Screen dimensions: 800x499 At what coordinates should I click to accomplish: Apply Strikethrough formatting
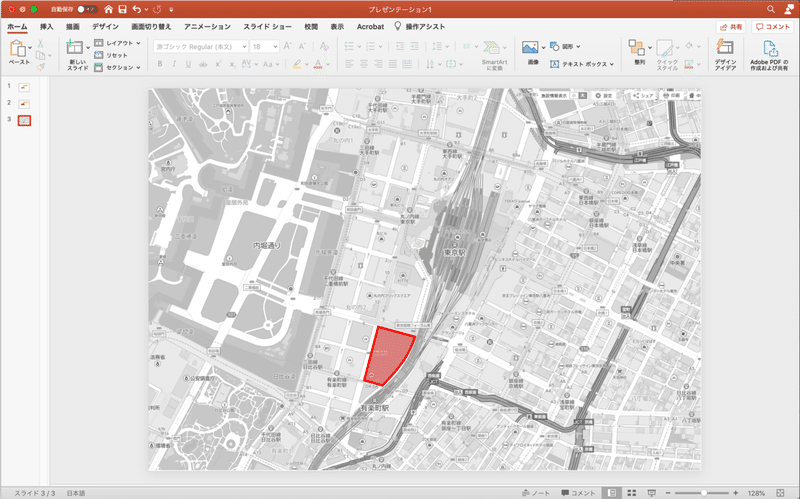203,64
